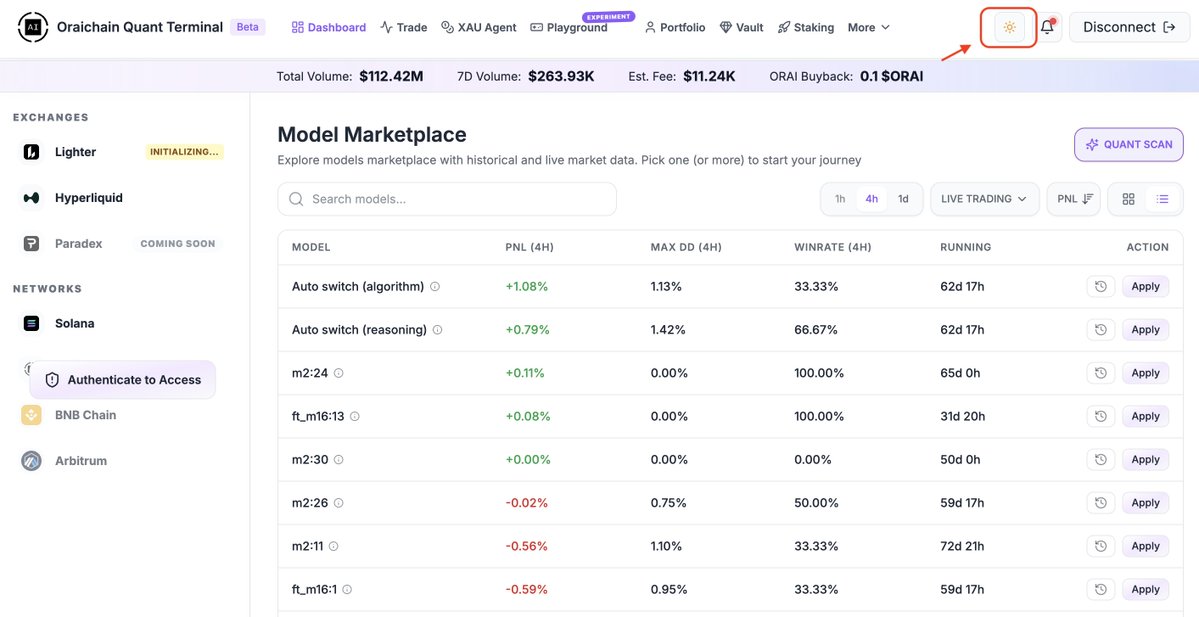Open the Vault tab
Viewport: 1199px width, 617px height.
pos(742,28)
